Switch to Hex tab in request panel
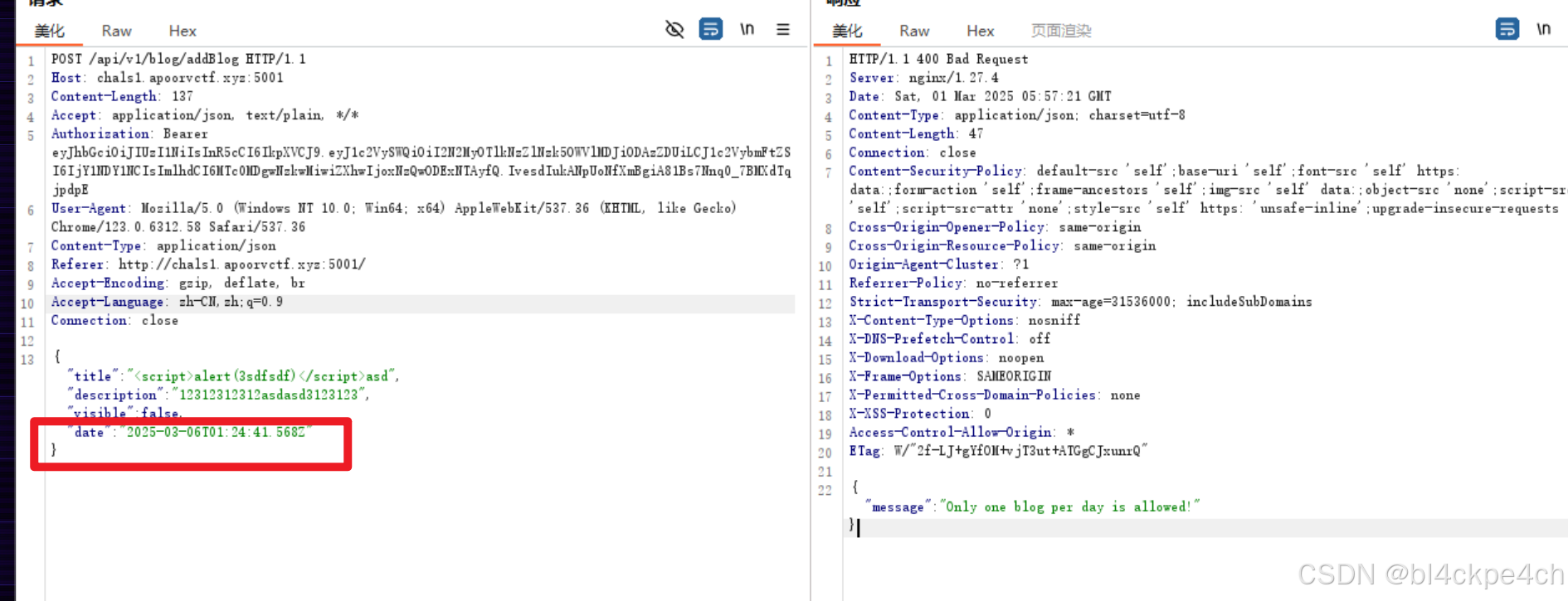The height and width of the screenshot is (601, 1568). pyautogui.click(x=183, y=31)
